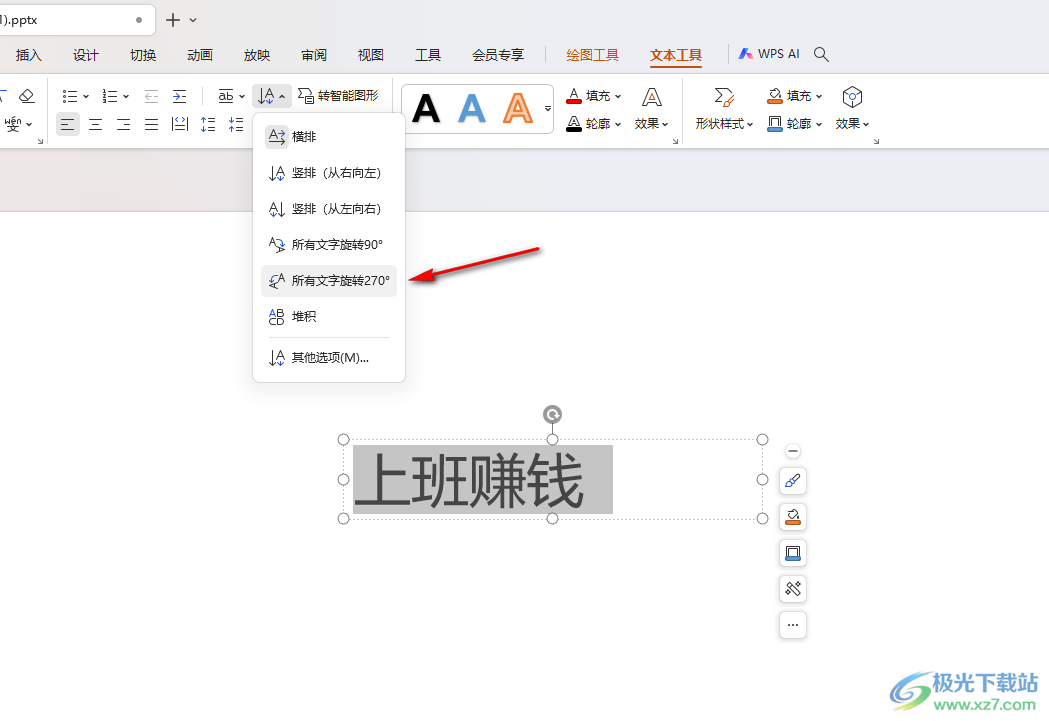This screenshot has height=721, width=1049.
Task: Open the numbered list button
Action: click(x=110, y=96)
